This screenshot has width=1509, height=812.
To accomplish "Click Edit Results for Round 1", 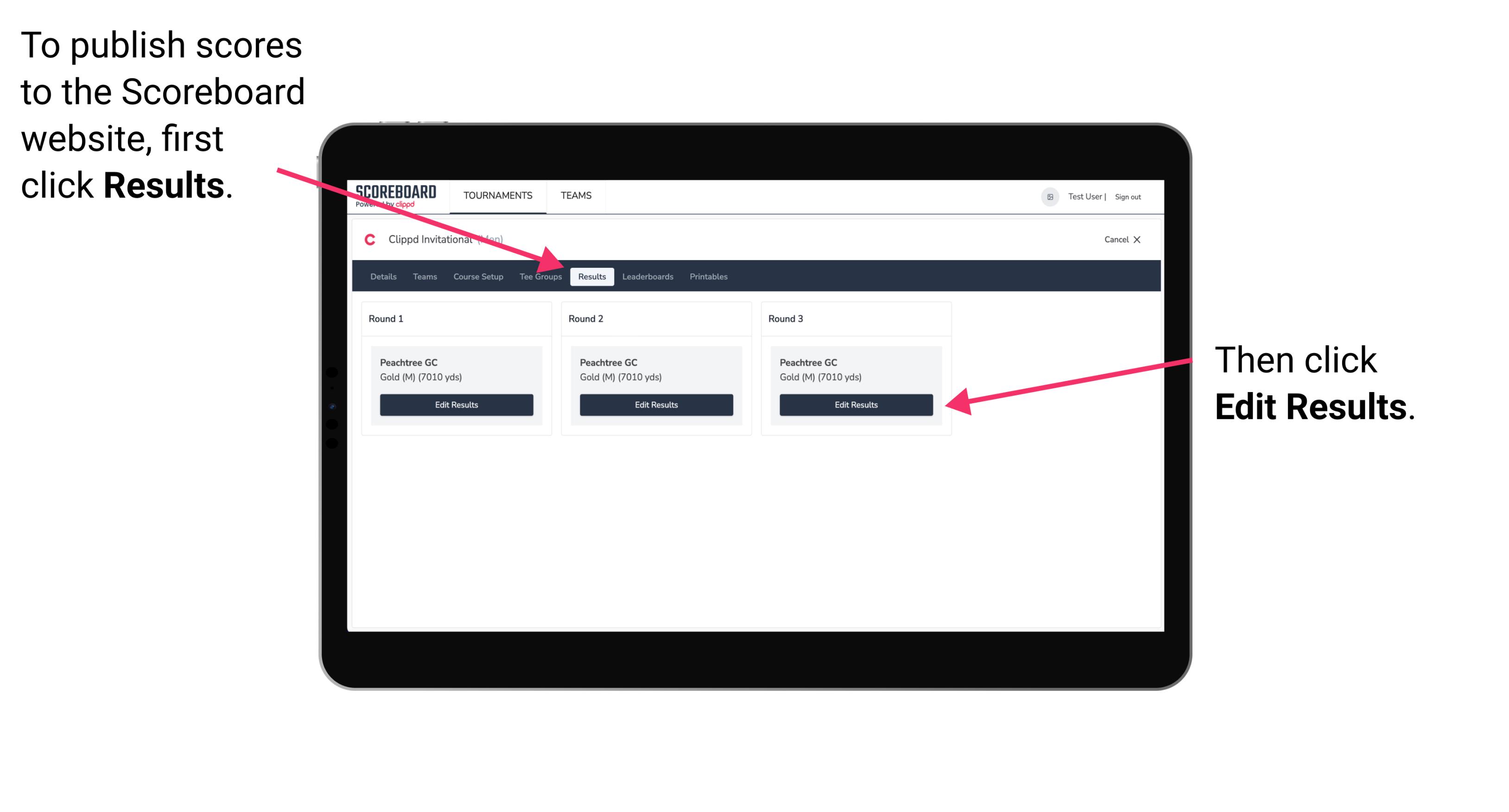I will tap(457, 405).
